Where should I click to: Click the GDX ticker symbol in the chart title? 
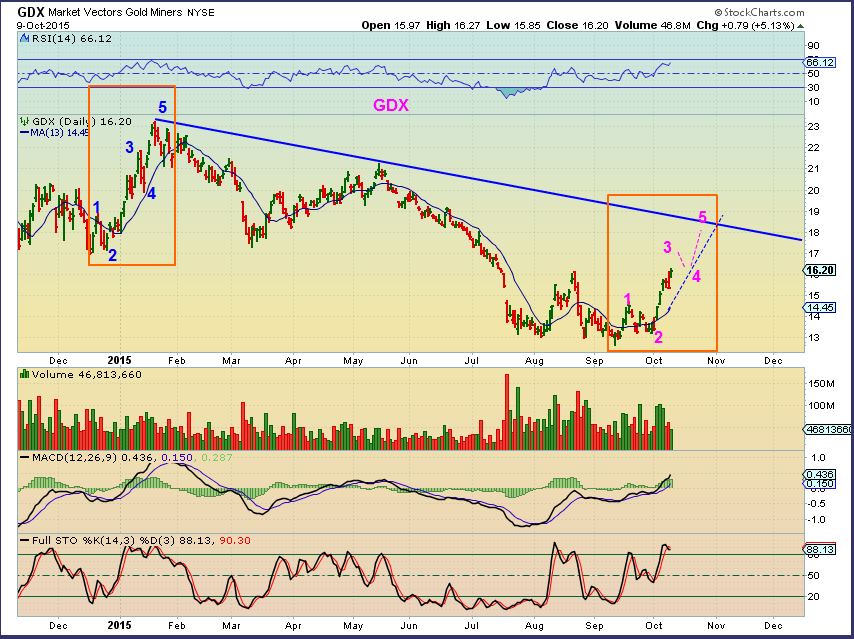coord(30,11)
